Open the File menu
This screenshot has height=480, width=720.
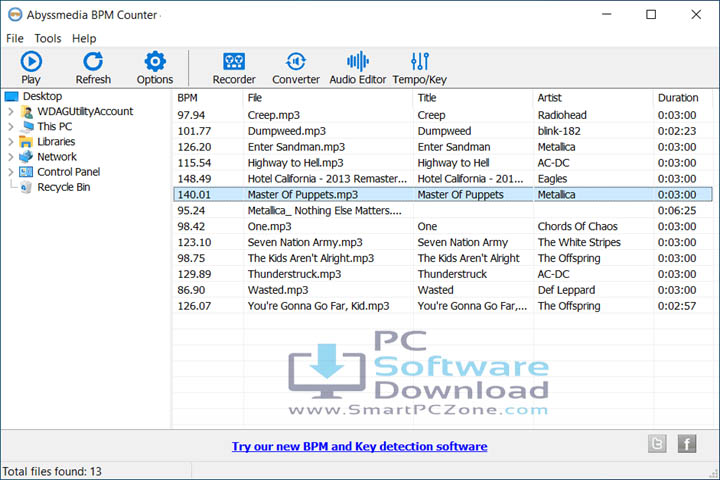click(x=15, y=39)
